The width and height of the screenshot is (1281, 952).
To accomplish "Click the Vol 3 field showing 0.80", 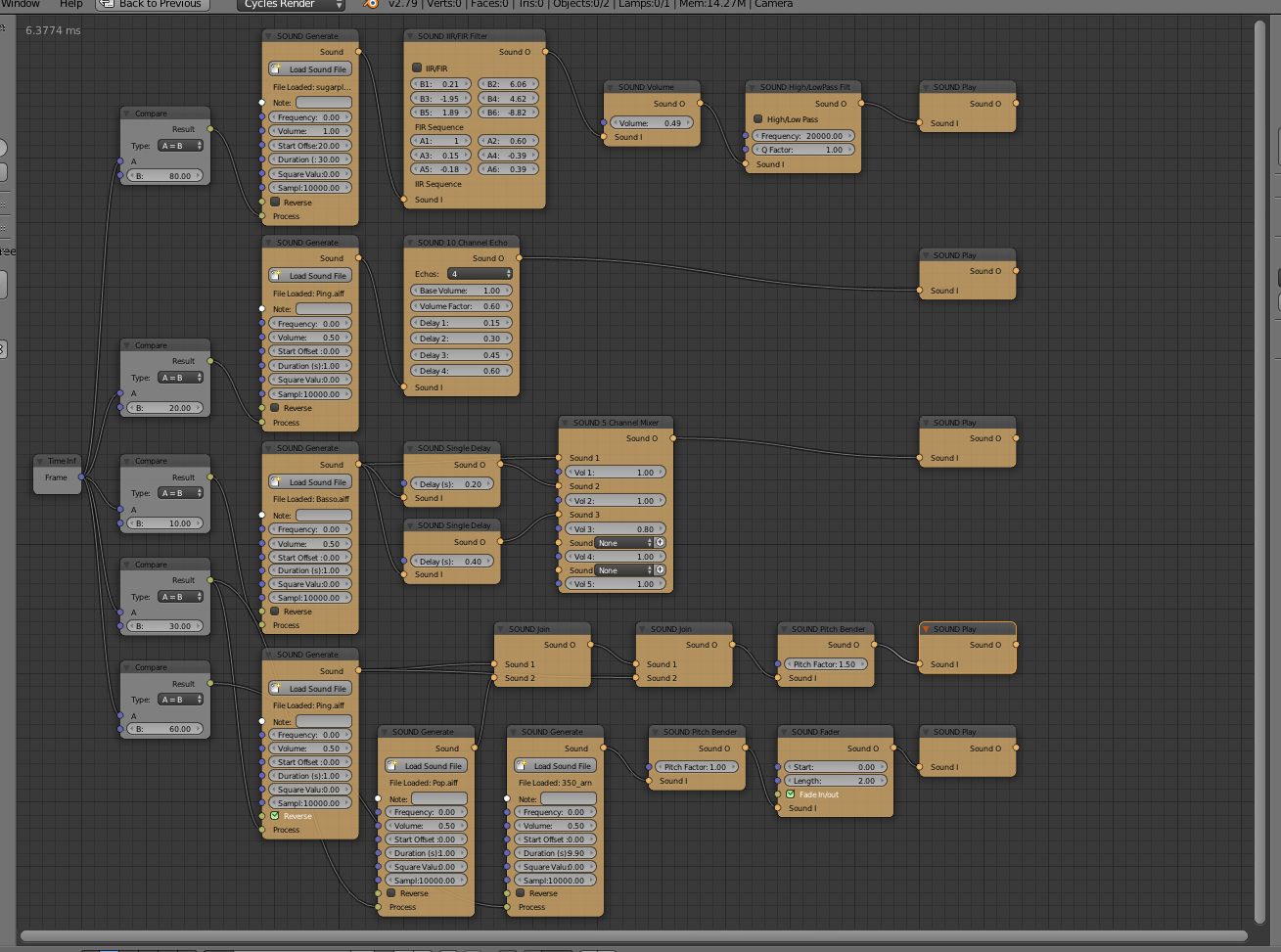I will pyautogui.click(x=617, y=529).
